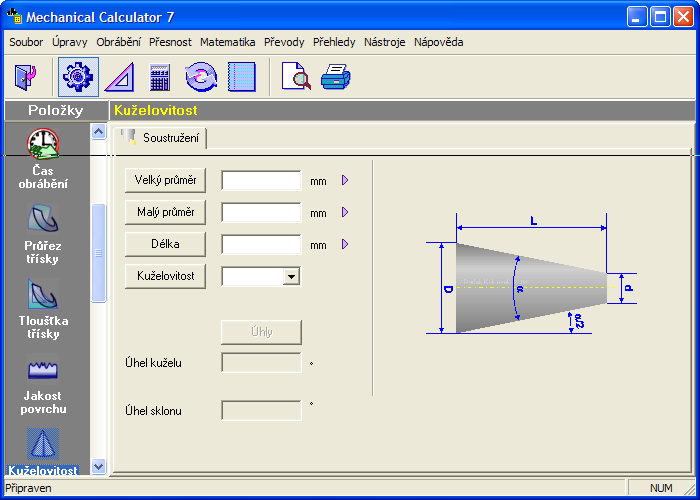Open the Matematika menu
Viewport: 700px width, 500px height.
[x=228, y=42]
